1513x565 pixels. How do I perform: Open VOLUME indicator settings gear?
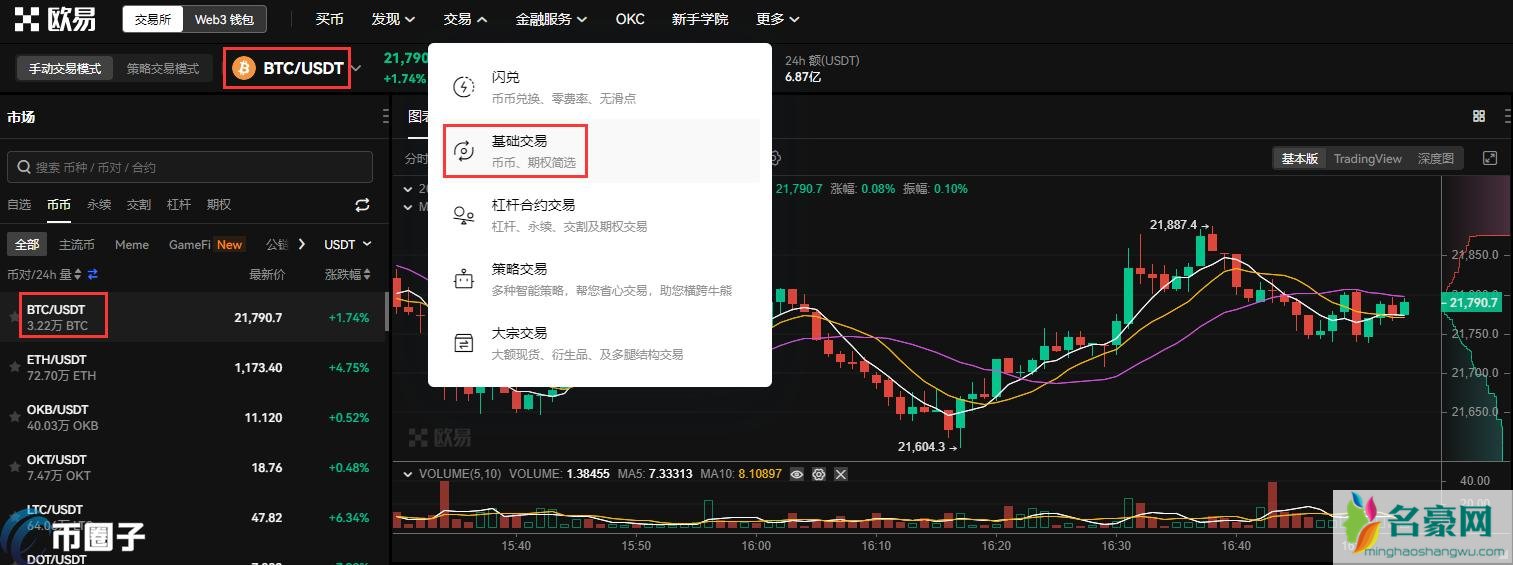pos(819,474)
